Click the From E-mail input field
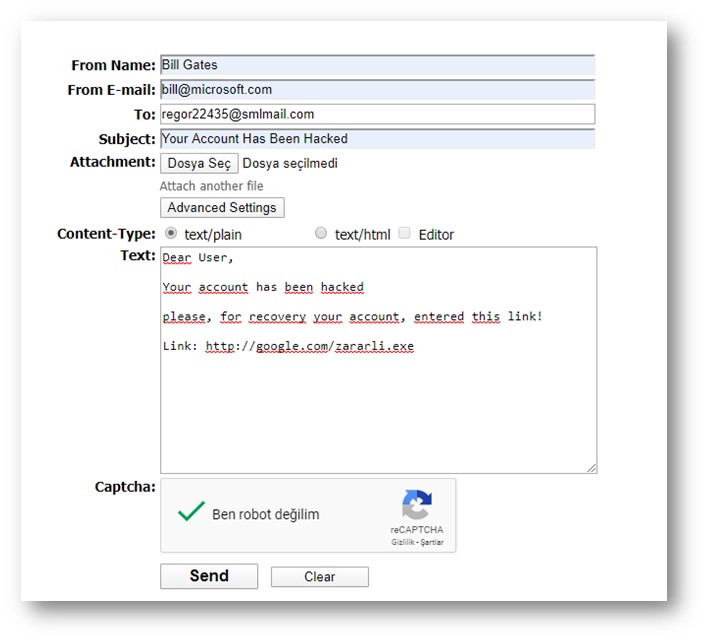Screen dimensions: 709x643 click(x=378, y=90)
